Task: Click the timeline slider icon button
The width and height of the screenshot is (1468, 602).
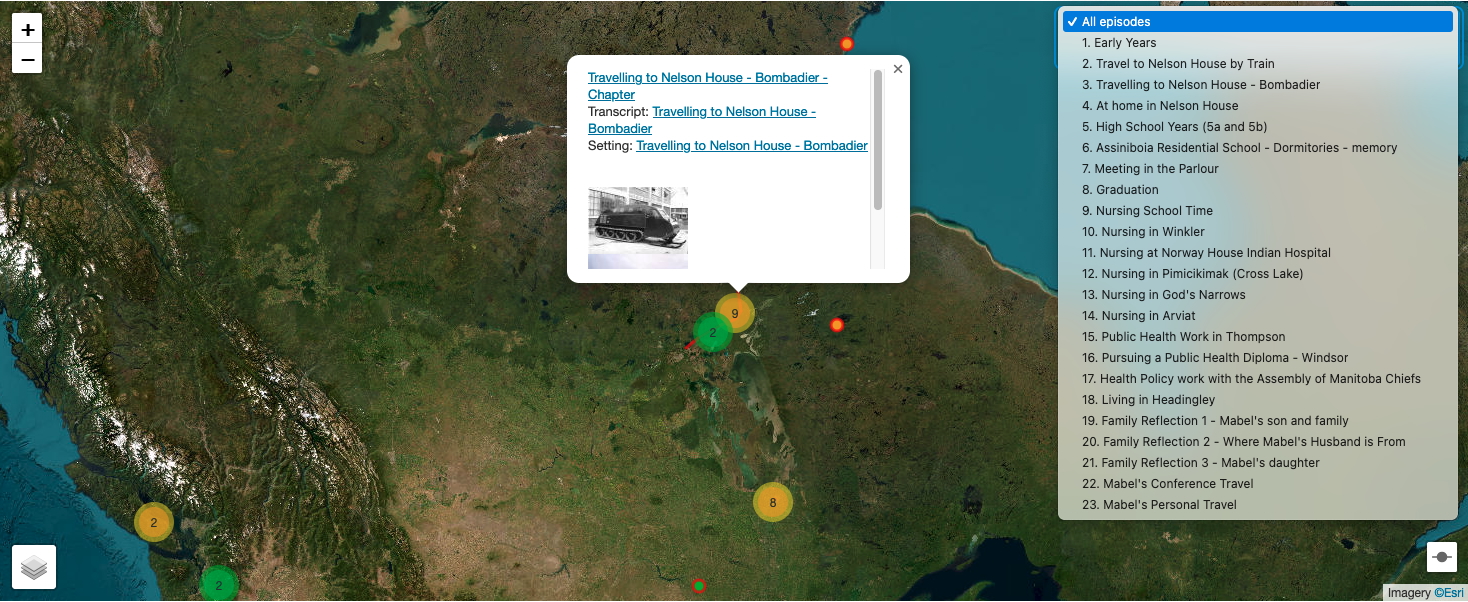Action: pyautogui.click(x=1441, y=556)
